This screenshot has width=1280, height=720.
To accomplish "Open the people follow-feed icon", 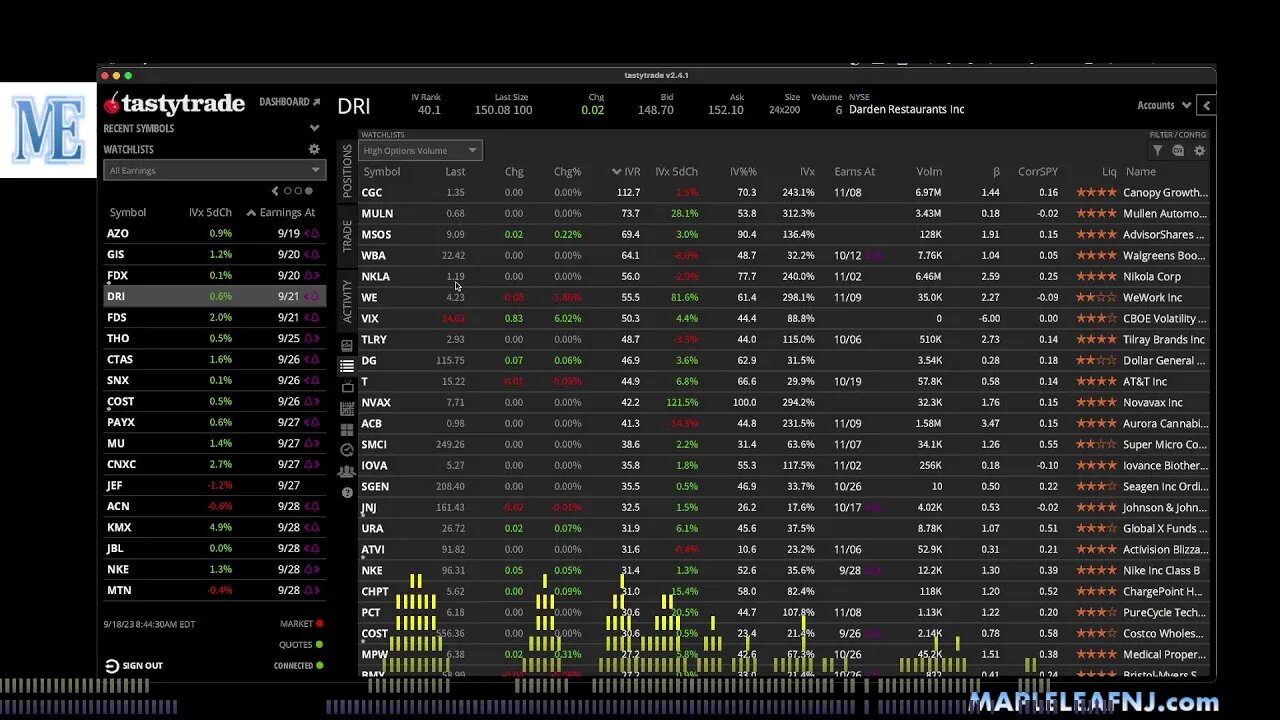I will click(x=347, y=471).
